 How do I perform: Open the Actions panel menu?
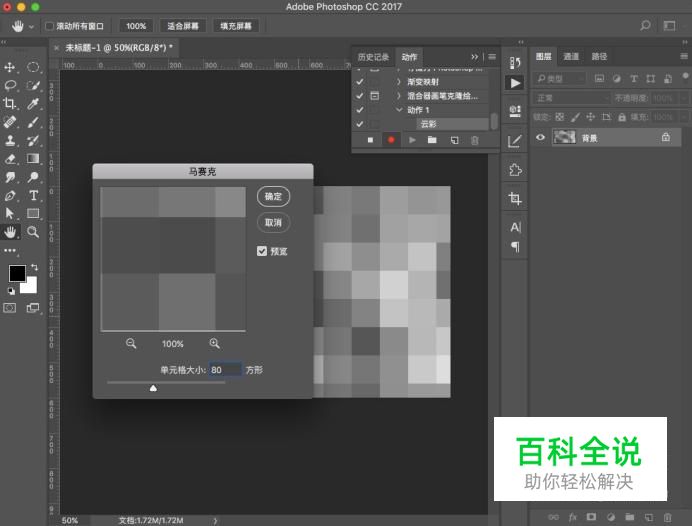pos(492,56)
